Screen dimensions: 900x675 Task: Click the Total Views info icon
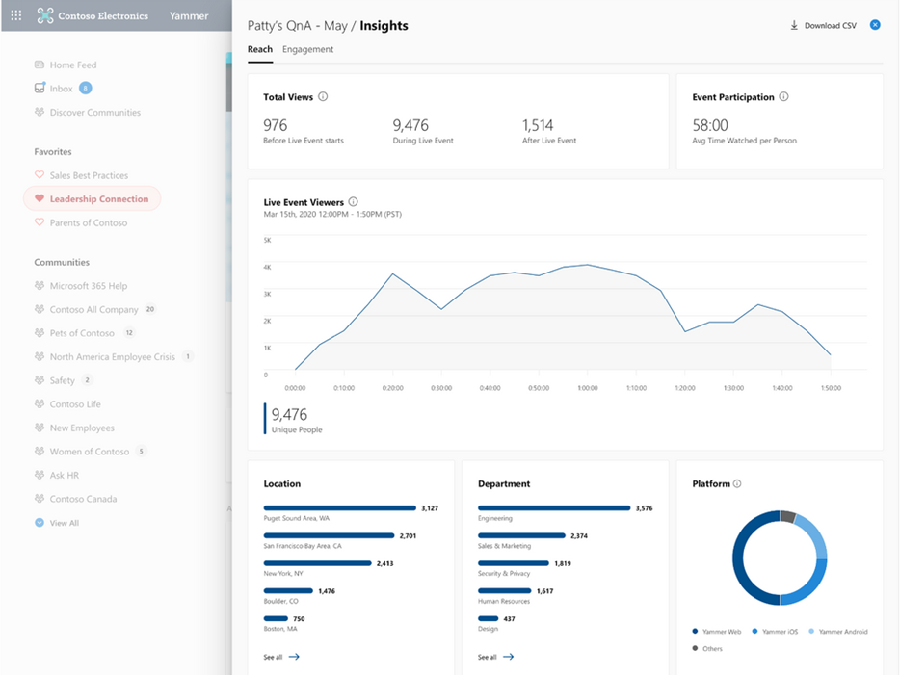323,96
